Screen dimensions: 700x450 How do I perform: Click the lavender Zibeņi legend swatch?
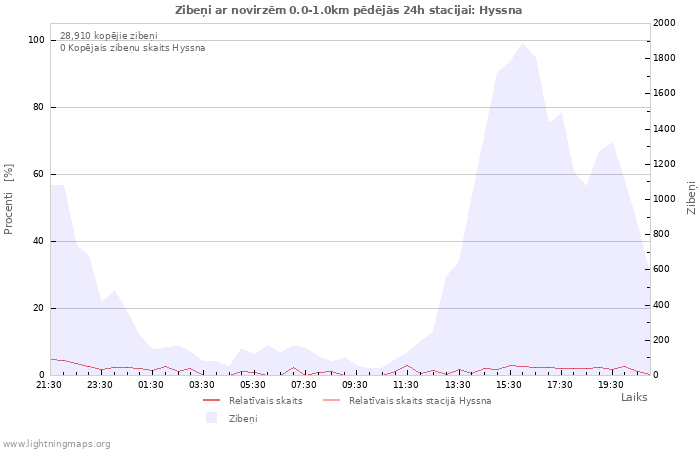(211, 418)
